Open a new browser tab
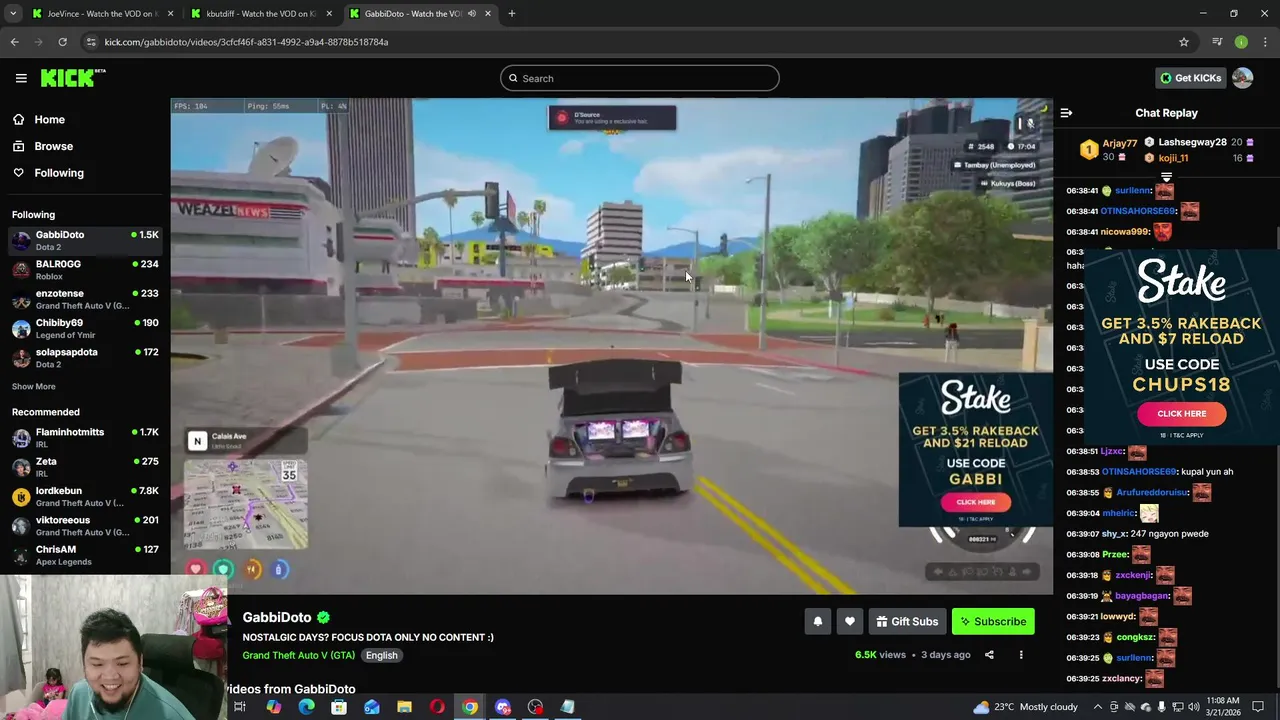1280x720 pixels. [511, 14]
